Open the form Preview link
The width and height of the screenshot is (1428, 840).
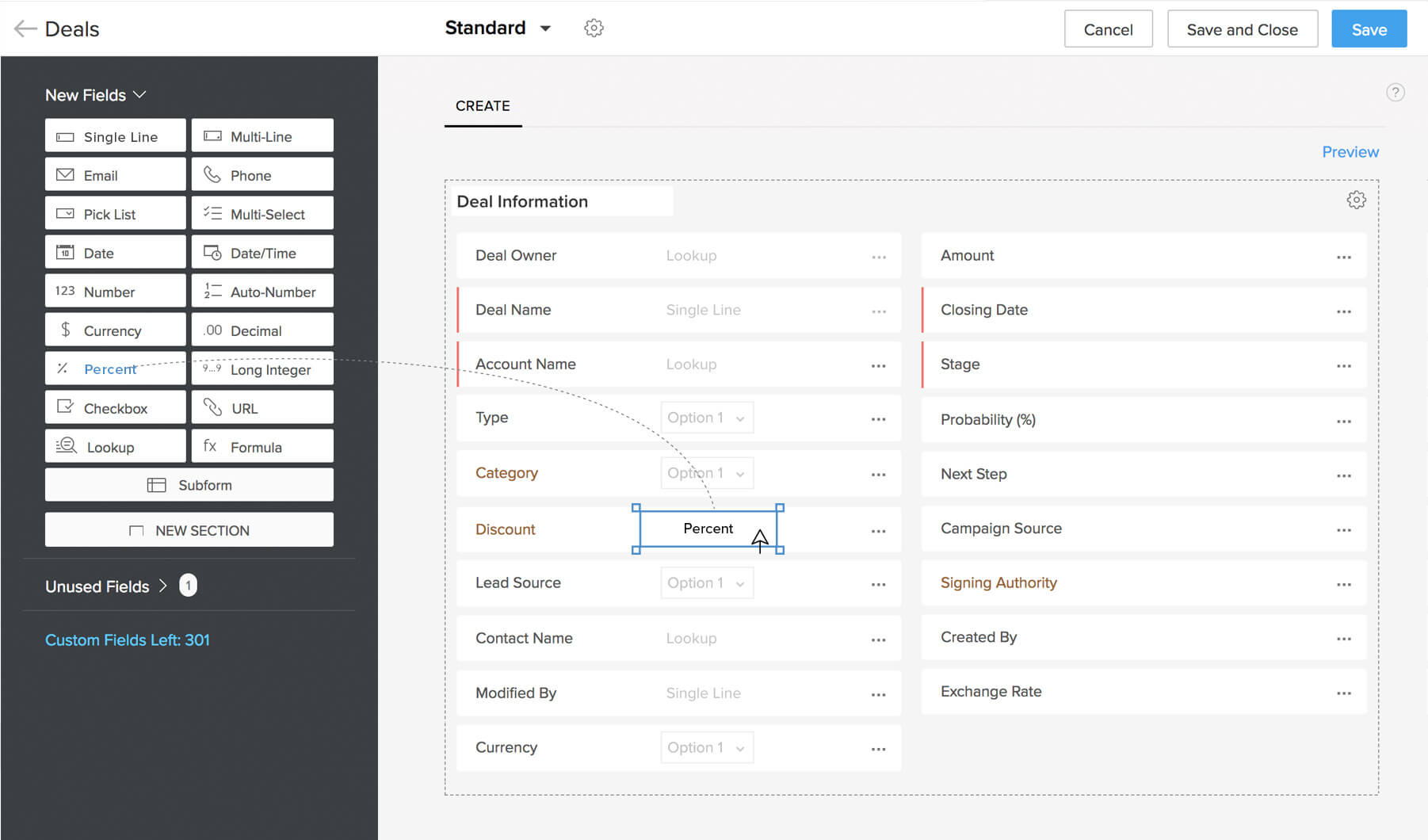(x=1350, y=151)
